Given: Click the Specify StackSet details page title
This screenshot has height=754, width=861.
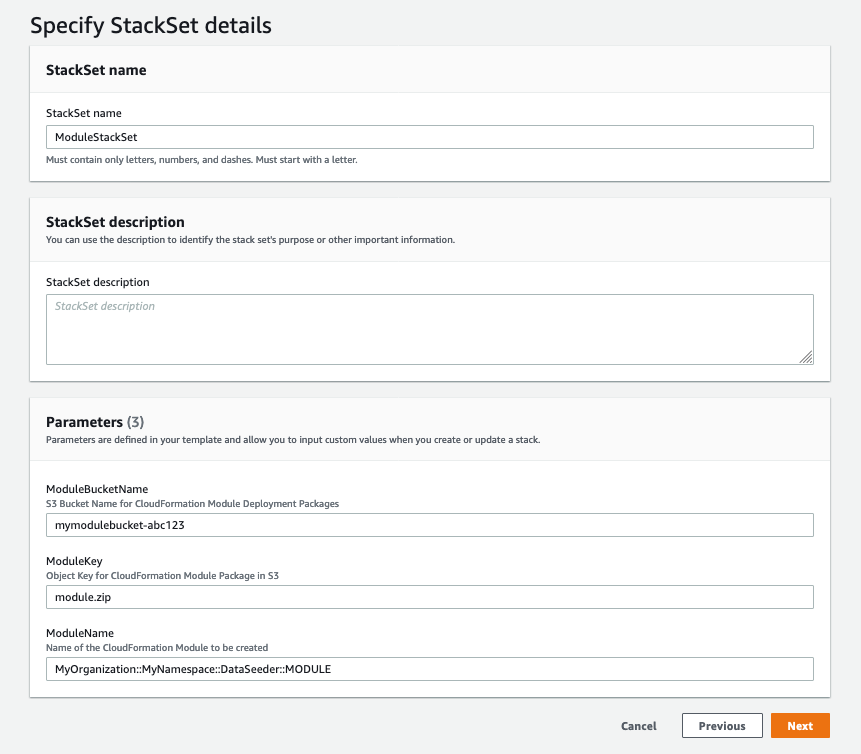Looking at the screenshot, I should 150,25.
